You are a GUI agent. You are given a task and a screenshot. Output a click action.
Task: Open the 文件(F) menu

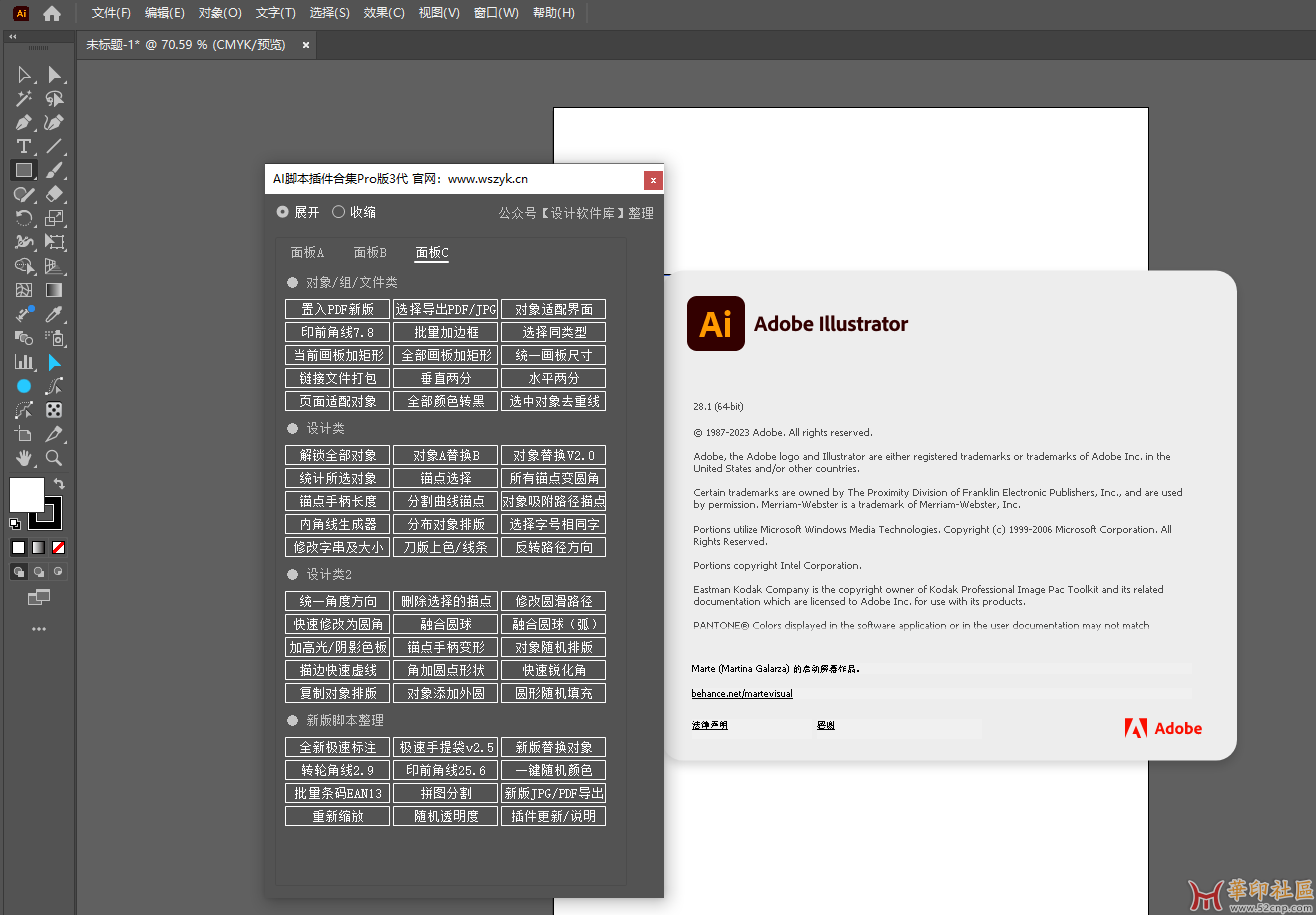pyautogui.click(x=111, y=13)
